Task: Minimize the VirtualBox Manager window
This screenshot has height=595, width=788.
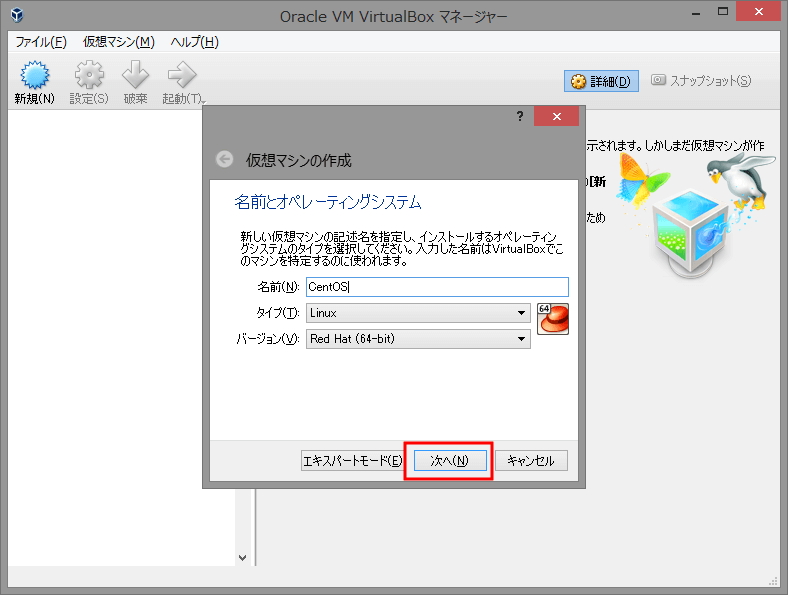Action: coord(696,13)
